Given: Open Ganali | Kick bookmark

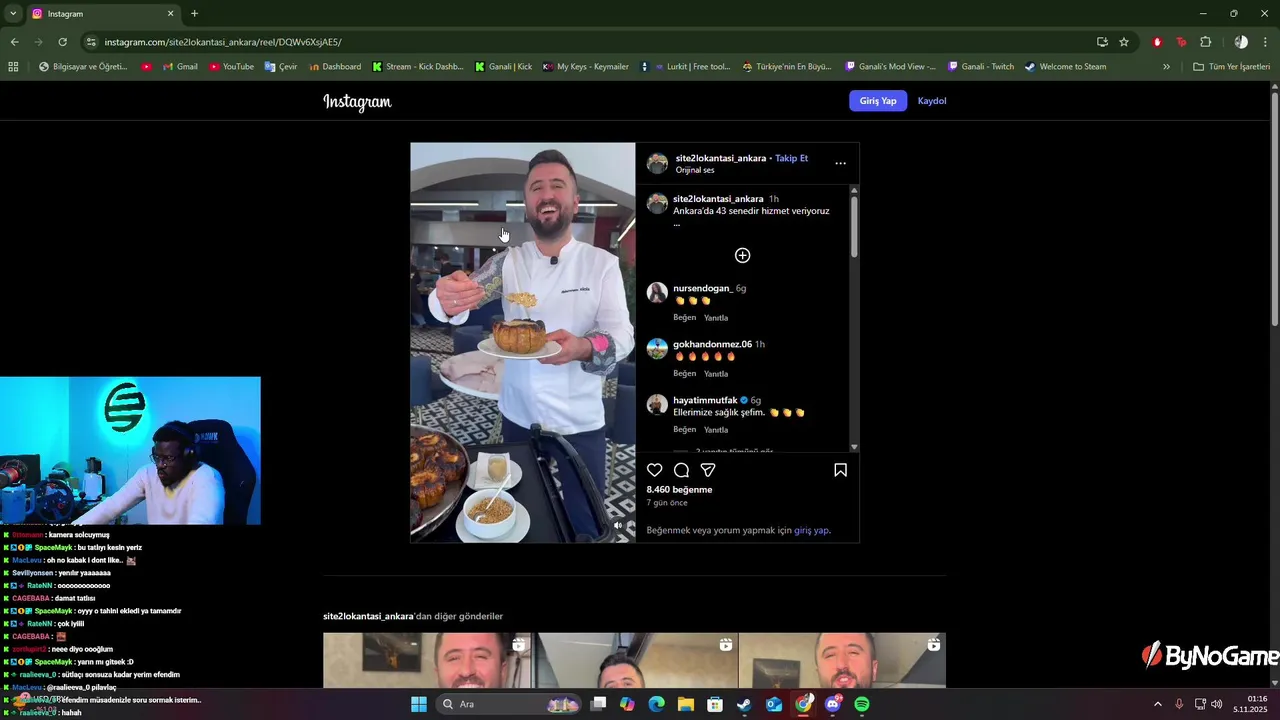Looking at the screenshot, I should click(503, 67).
